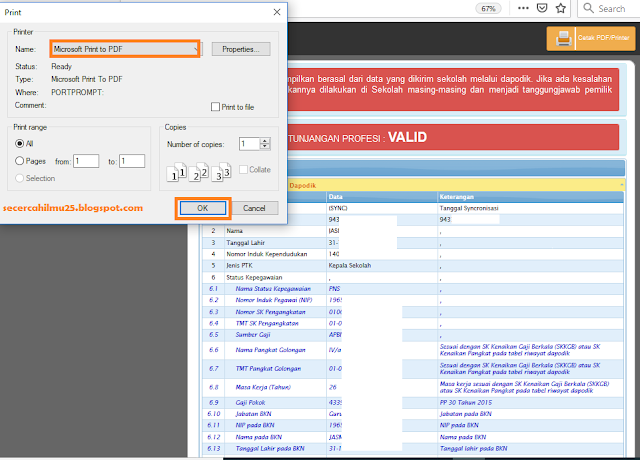Close the Print dialog

[x=277, y=12]
